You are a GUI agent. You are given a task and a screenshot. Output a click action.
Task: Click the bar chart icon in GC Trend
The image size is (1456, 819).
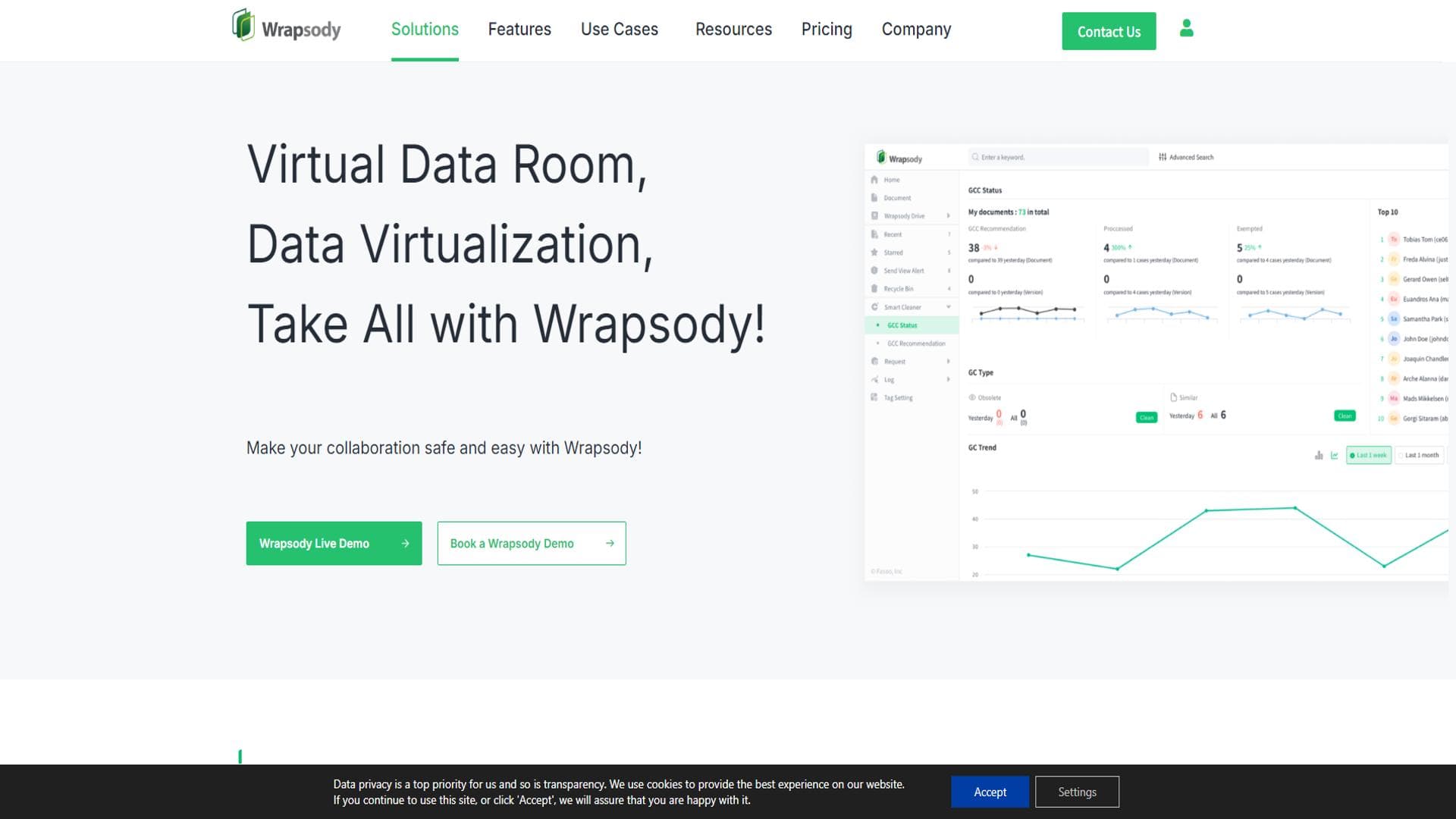coord(1319,455)
